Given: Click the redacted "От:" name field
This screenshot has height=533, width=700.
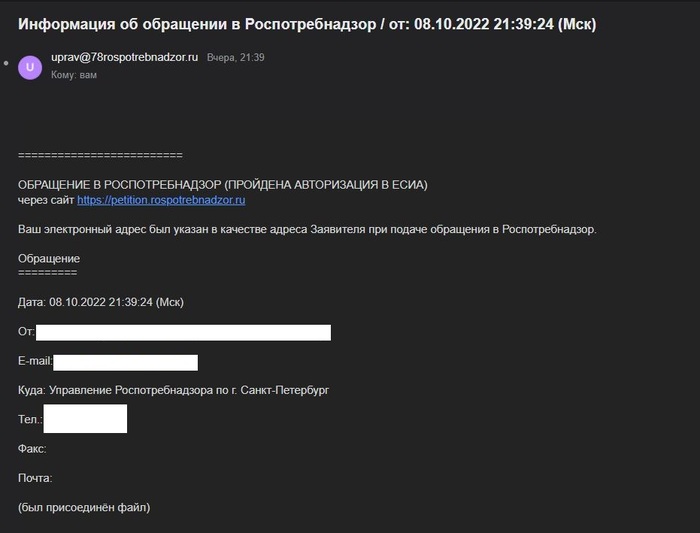Looking at the screenshot, I should coord(183,332).
